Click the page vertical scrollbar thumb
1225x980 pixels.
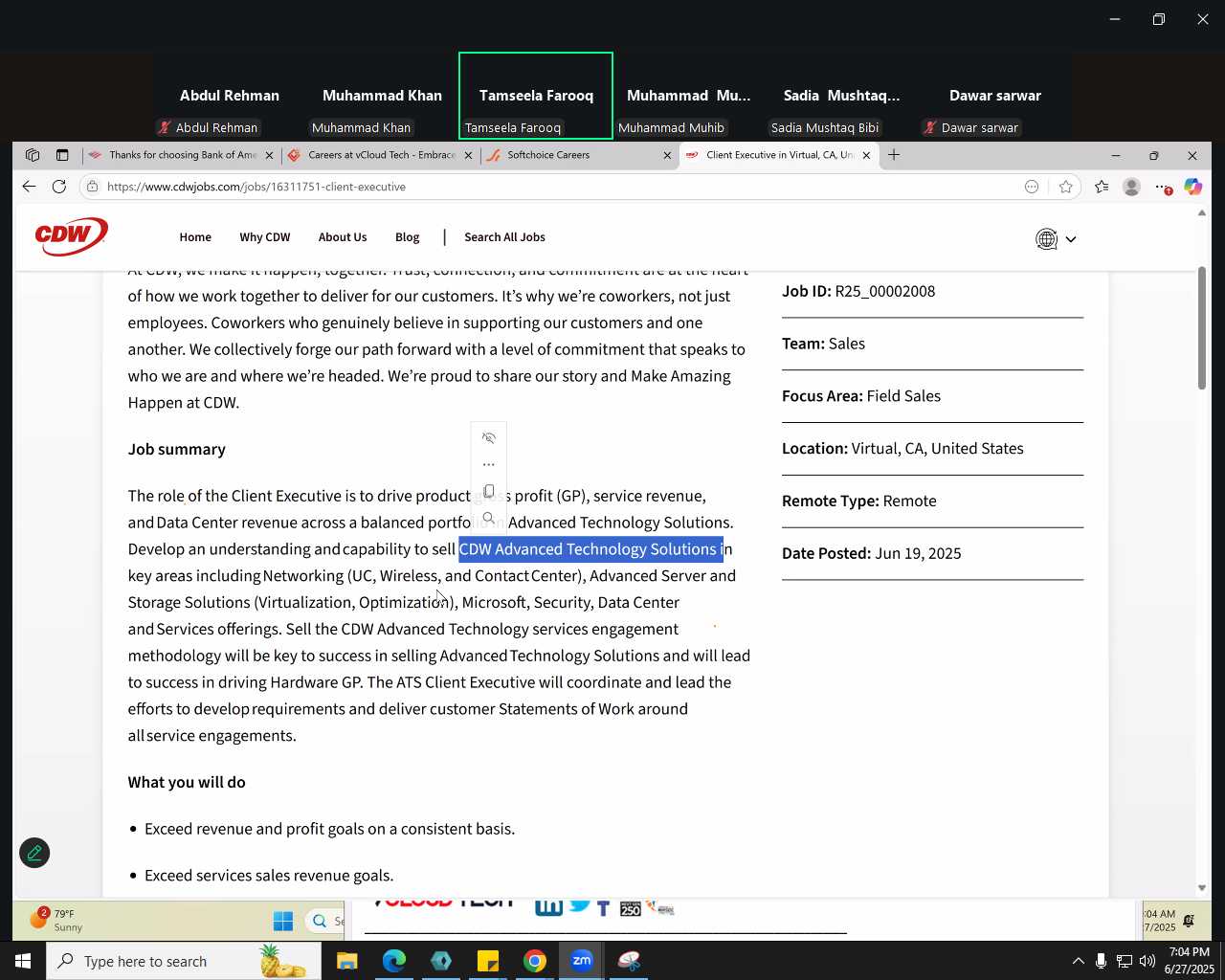coord(1202,328)
